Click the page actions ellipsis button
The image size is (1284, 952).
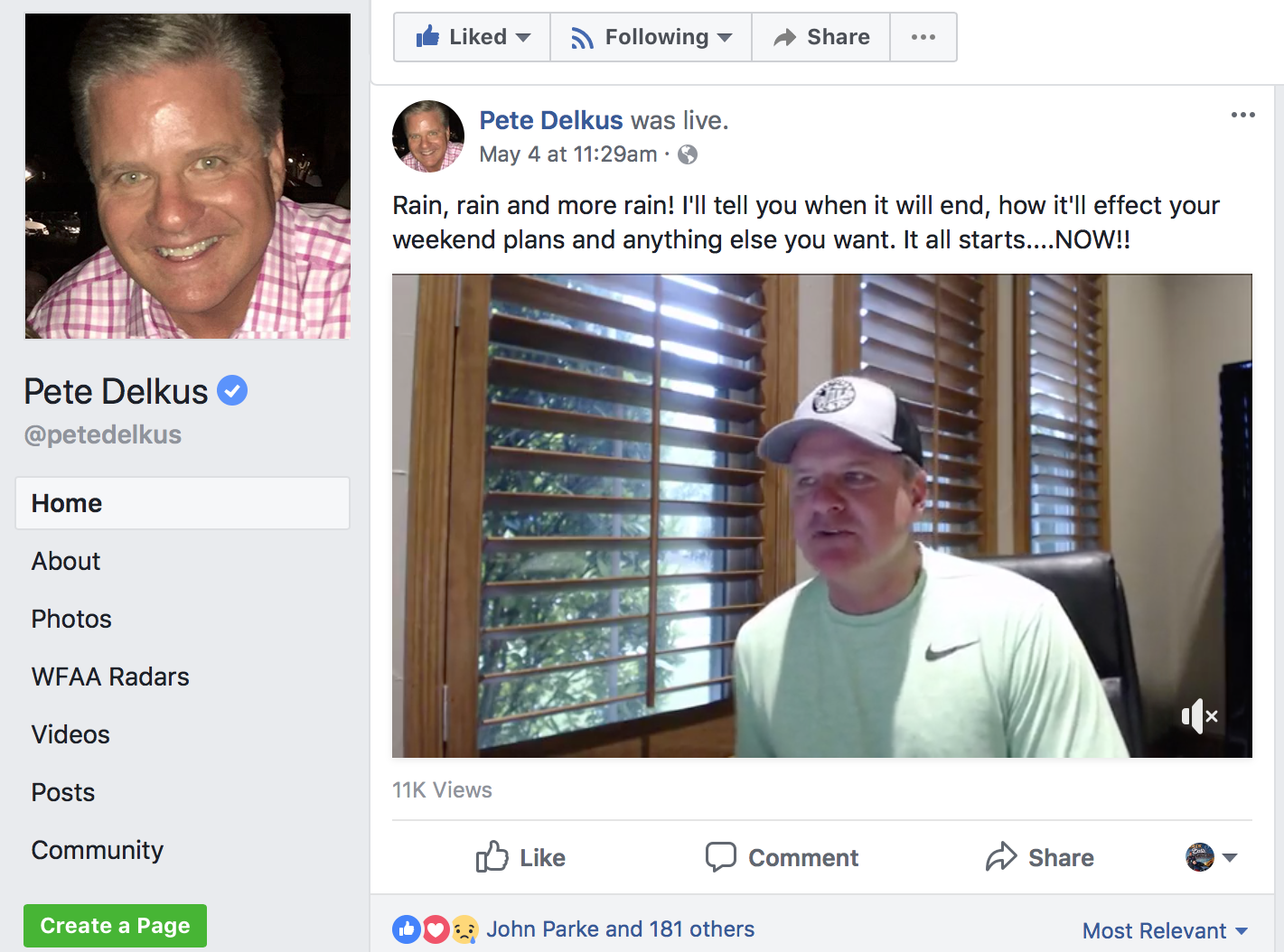(x=923, y=37)
